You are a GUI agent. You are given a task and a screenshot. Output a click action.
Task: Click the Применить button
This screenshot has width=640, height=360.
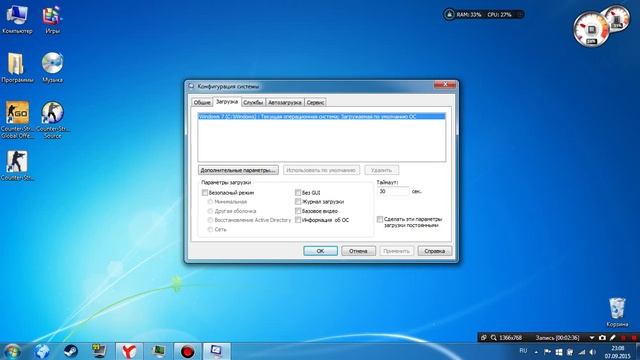click(x=397, y=251)
